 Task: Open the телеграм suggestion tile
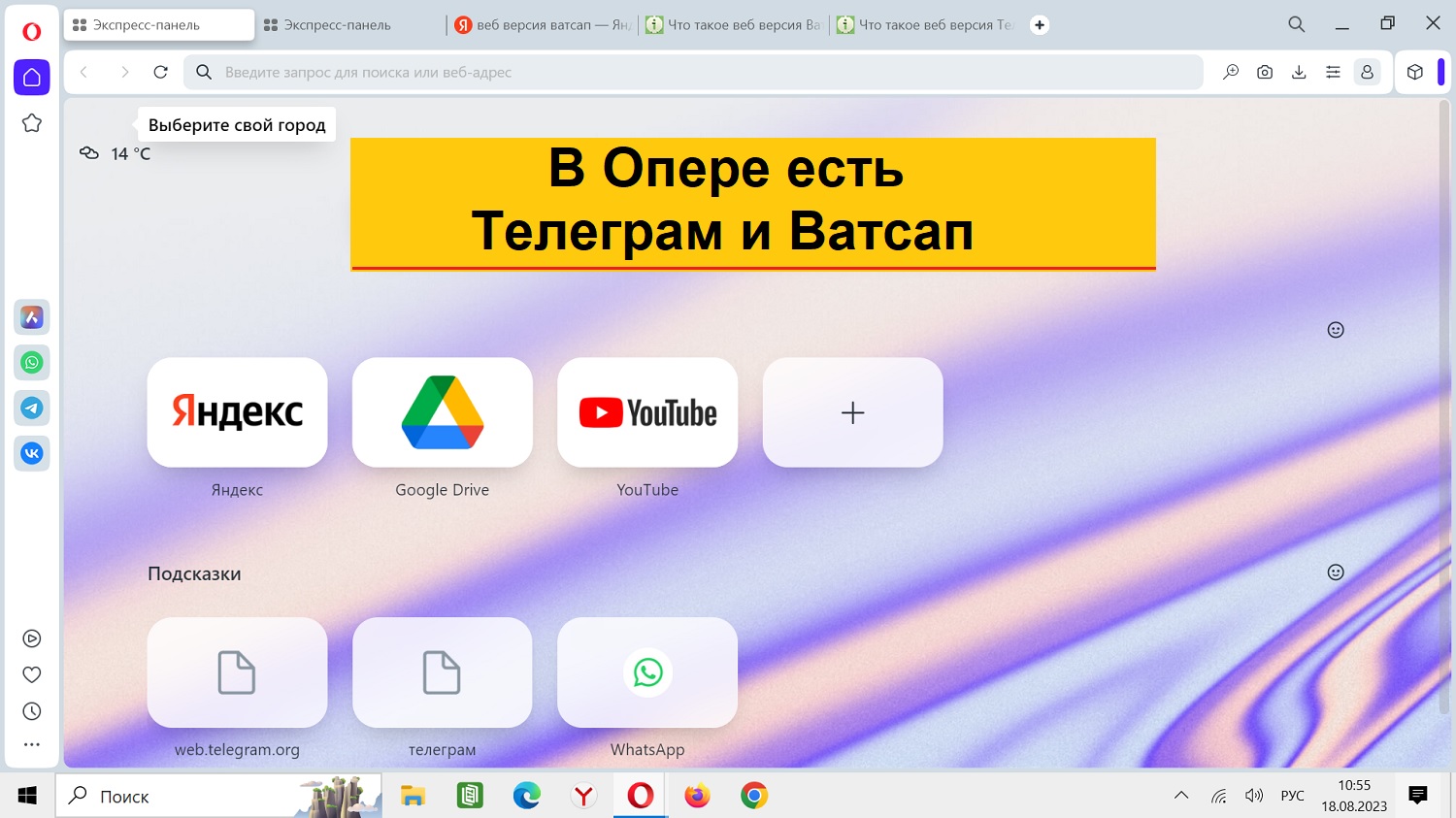[443, 672]
